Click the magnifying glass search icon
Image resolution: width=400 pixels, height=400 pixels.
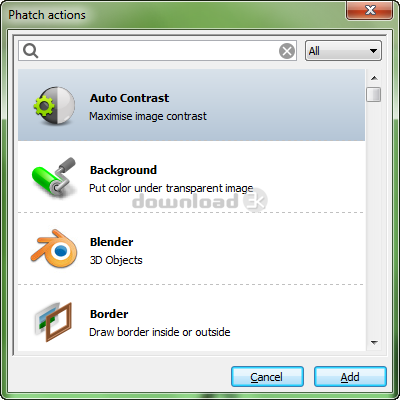[31, 51]
